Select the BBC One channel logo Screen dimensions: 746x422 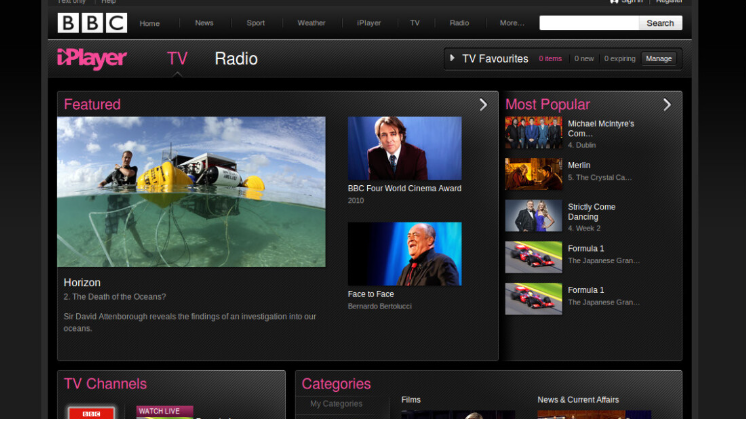[91, 412]
